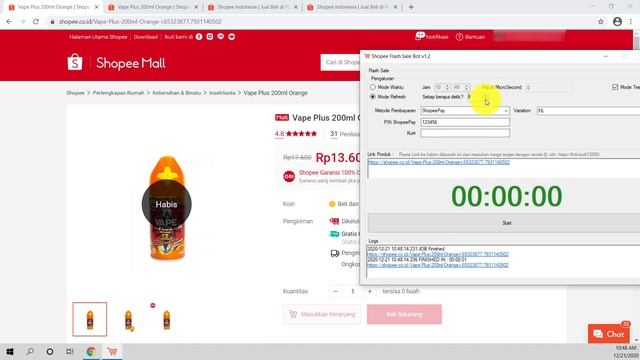
Task: Click minus icon to decrease Kuantitas
Action: [x=336, y=291]
